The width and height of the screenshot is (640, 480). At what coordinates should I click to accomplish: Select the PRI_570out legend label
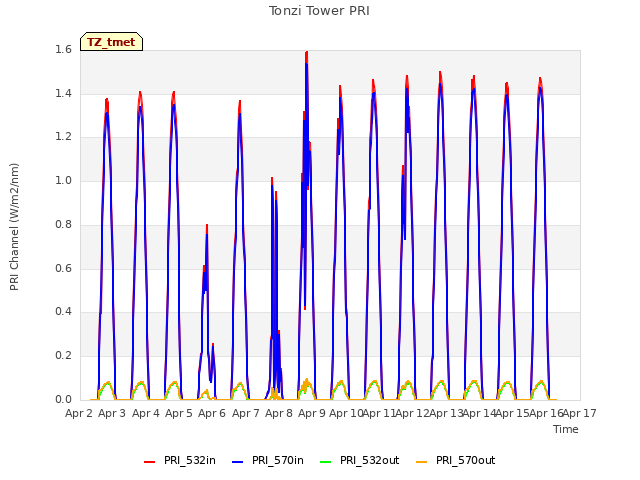point(466,460)
